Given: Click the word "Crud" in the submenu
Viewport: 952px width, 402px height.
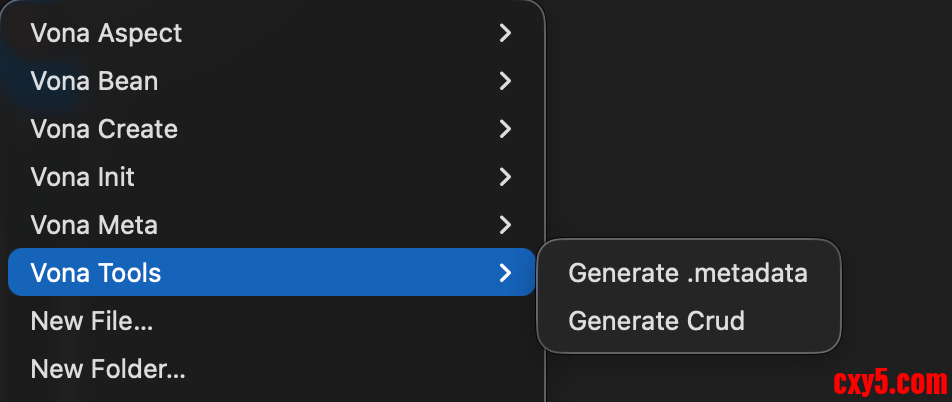Looking at the screenshot, I should (716, 321).
